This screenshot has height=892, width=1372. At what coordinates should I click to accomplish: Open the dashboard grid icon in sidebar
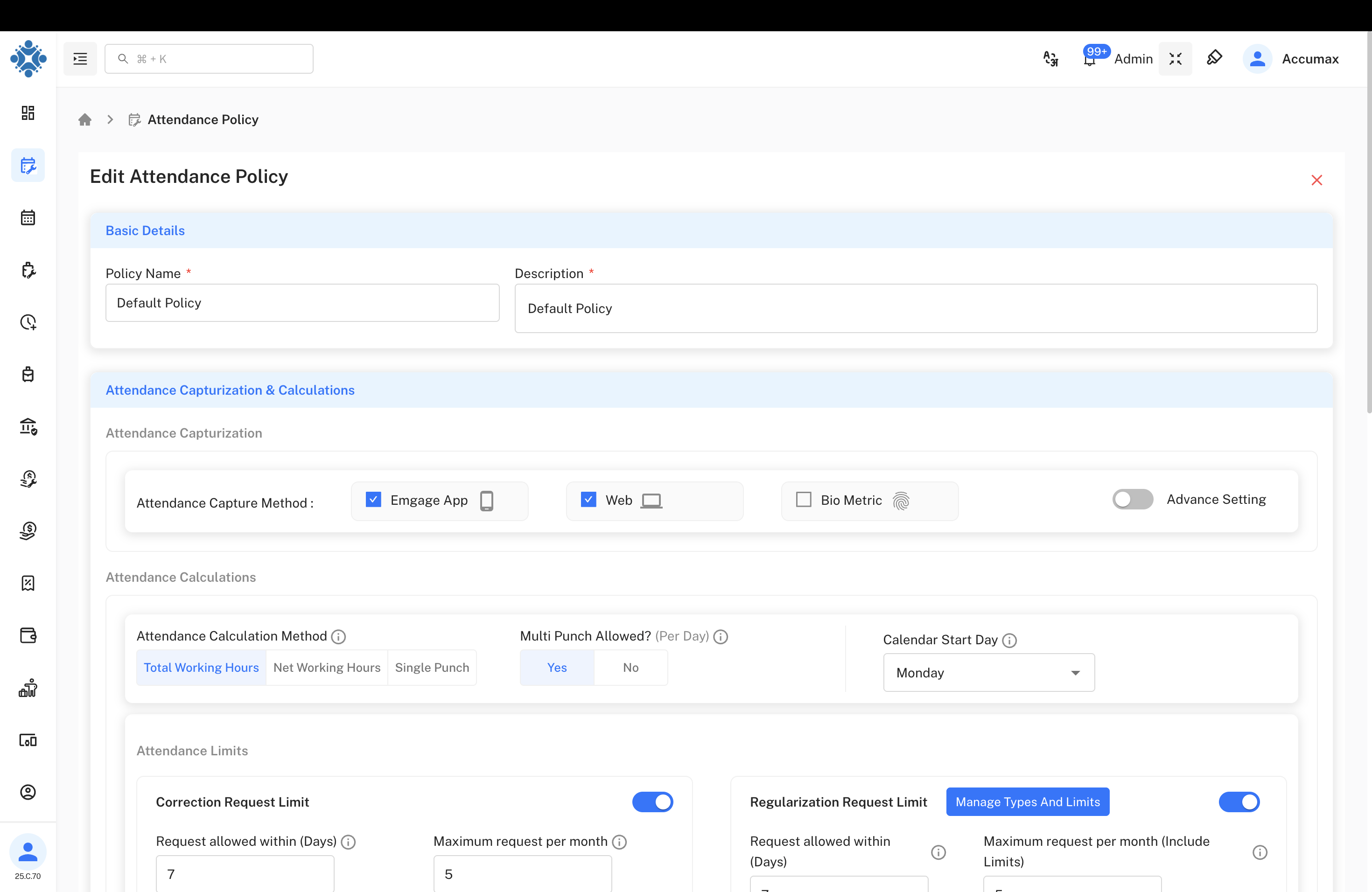click(x=28, y=113)
